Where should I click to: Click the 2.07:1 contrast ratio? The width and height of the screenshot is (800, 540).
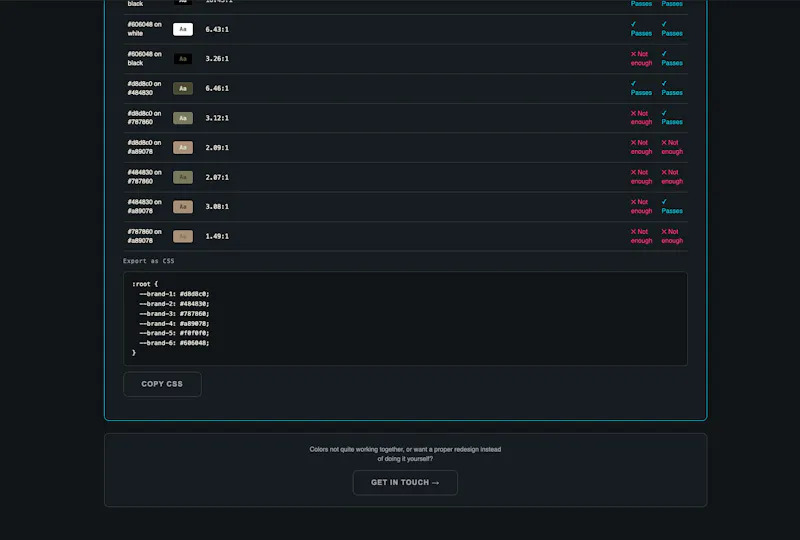[217, 177]
